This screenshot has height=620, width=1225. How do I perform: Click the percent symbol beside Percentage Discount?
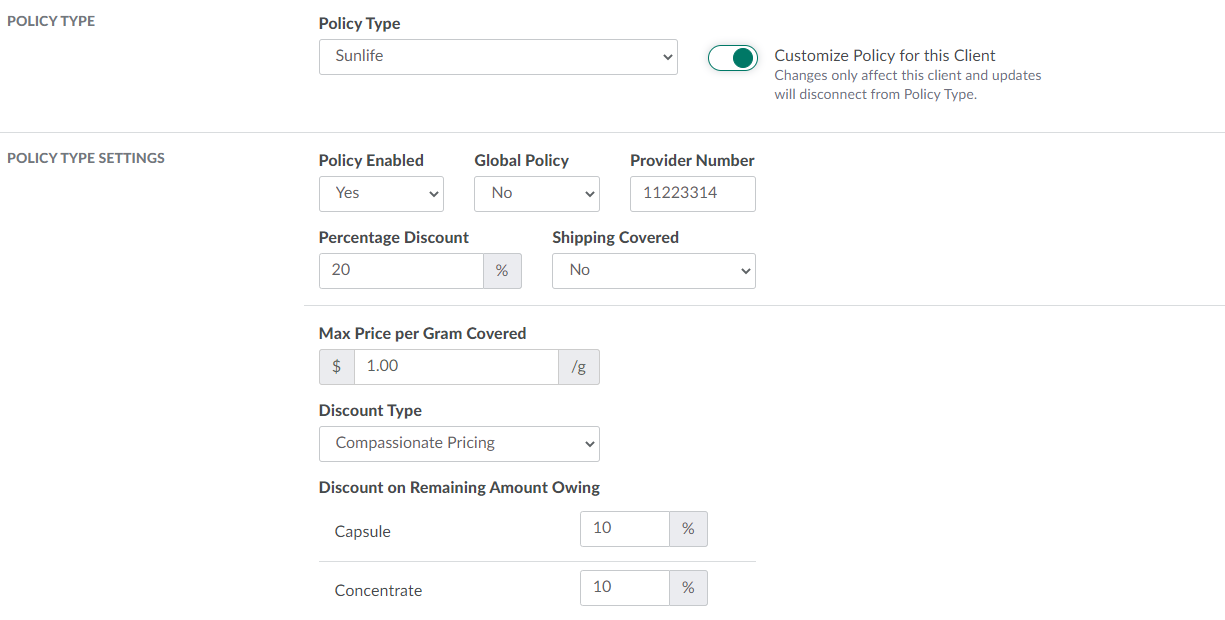click(502, 271)
